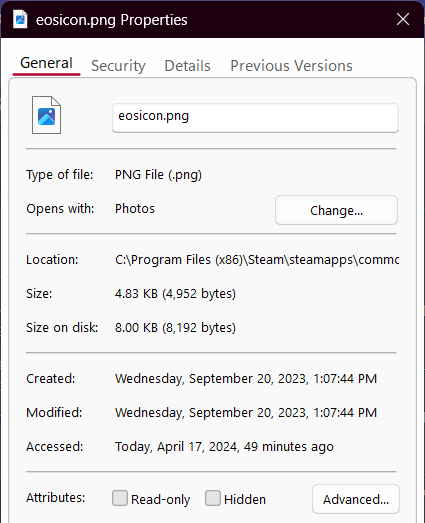
Task: Open the Advanced... attributes dialog
Action: click(356, 499)
